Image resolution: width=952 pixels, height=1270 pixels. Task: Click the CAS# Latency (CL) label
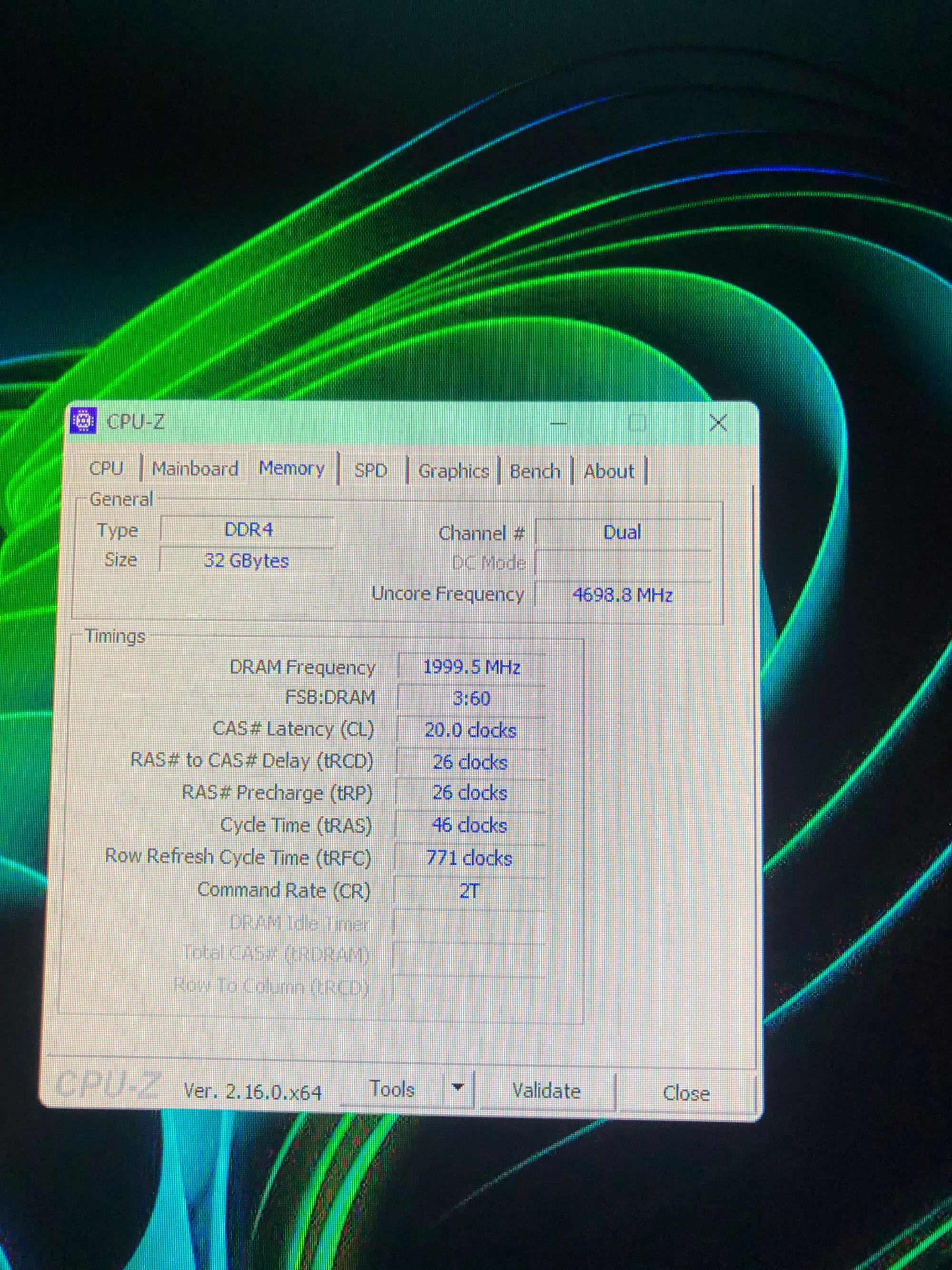pos(293,729)
